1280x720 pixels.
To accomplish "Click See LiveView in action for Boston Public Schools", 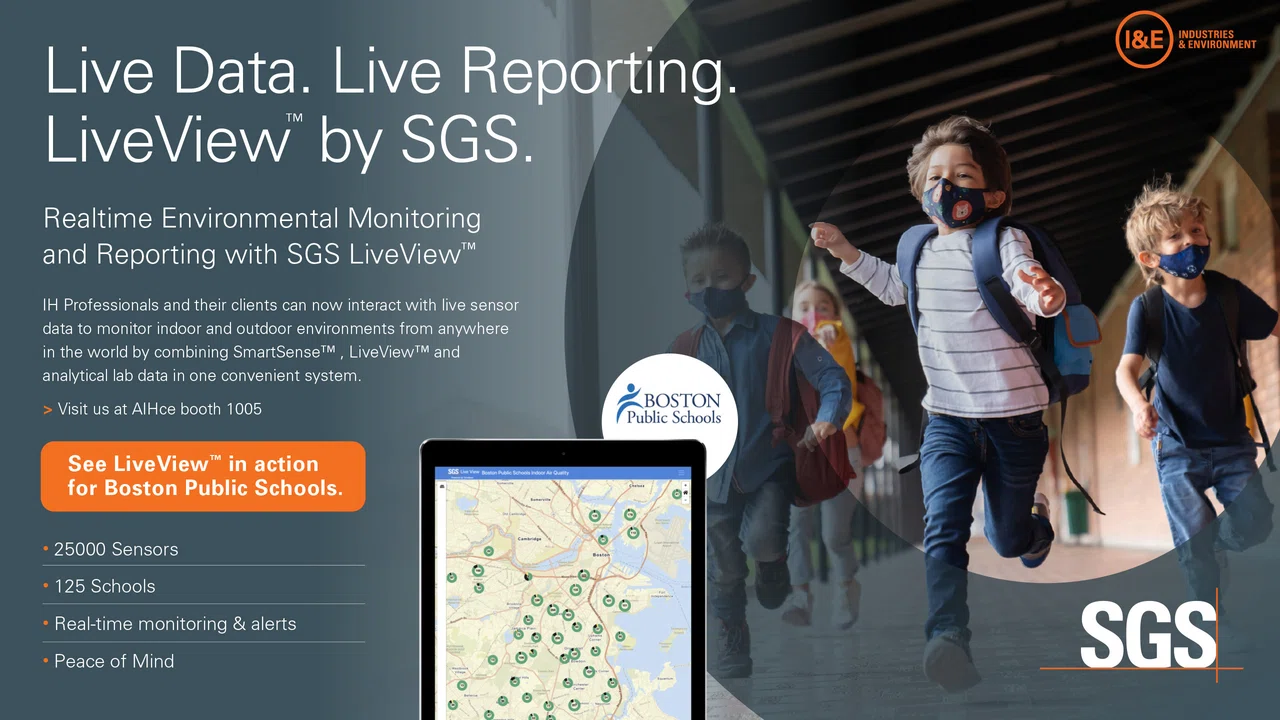I will [203, 476].
